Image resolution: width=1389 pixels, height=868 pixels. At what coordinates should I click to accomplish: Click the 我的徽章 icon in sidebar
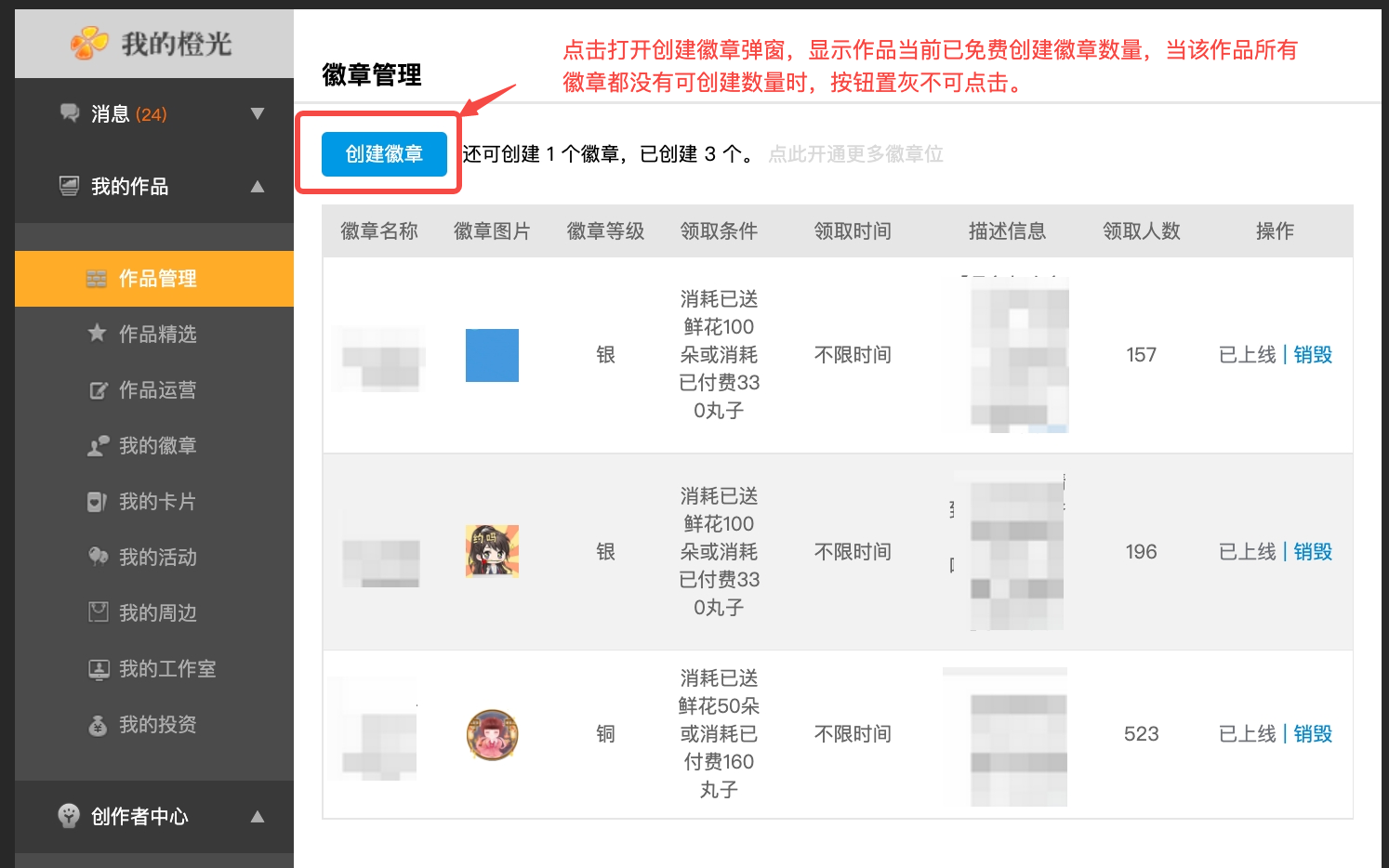point(98,446)
